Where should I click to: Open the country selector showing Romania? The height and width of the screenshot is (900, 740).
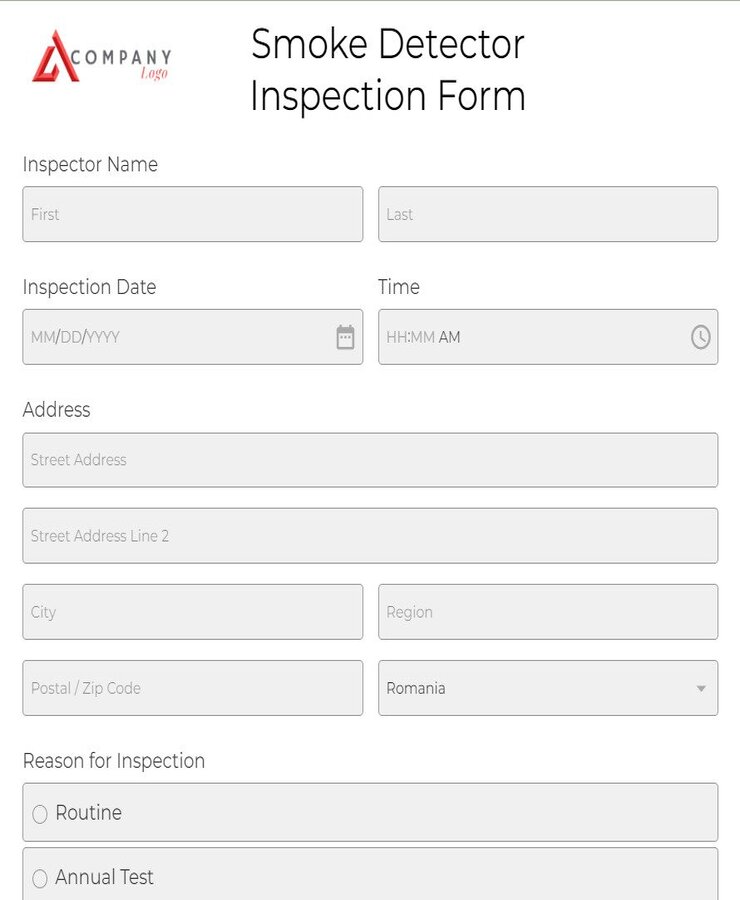[548, 688]
